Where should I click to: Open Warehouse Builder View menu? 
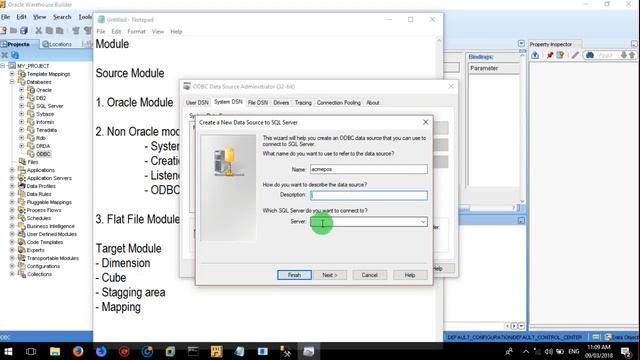tap(40, 17)
